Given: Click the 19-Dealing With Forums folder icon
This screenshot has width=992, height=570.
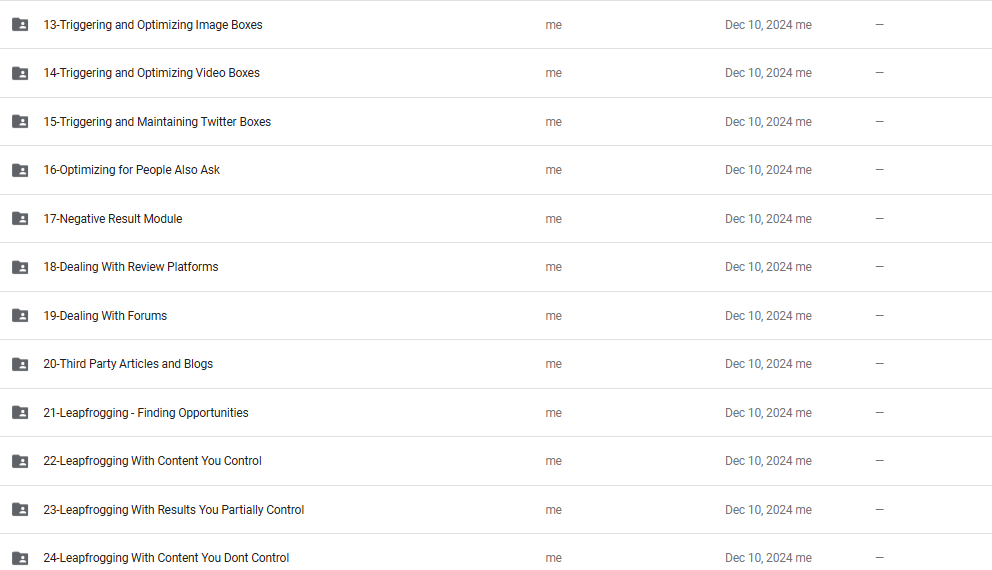Looking at the screenshot, I should (20, 316).
